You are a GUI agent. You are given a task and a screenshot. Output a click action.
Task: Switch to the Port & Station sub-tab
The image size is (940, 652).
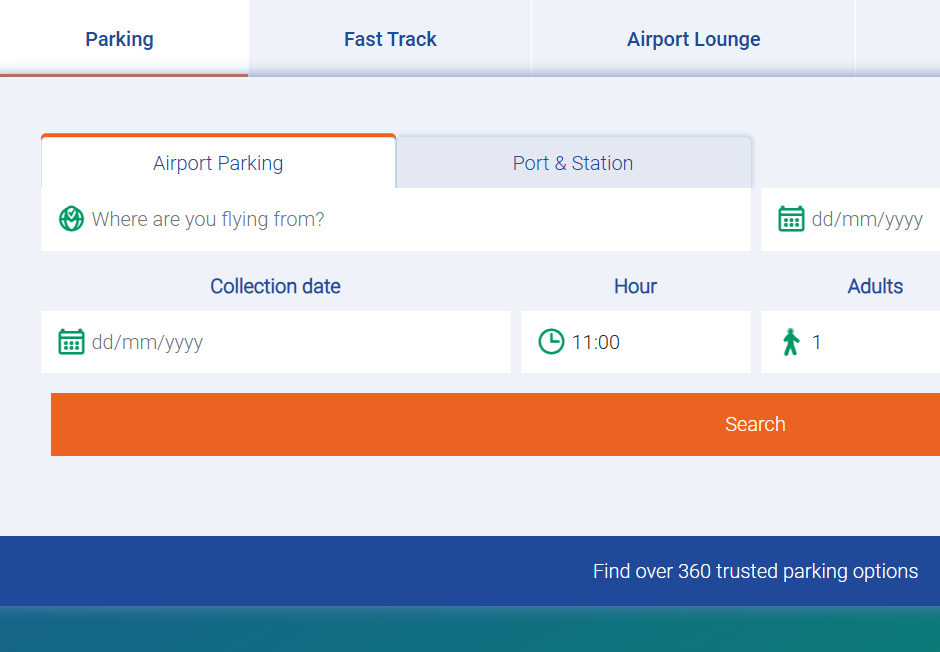coord(573,163)
